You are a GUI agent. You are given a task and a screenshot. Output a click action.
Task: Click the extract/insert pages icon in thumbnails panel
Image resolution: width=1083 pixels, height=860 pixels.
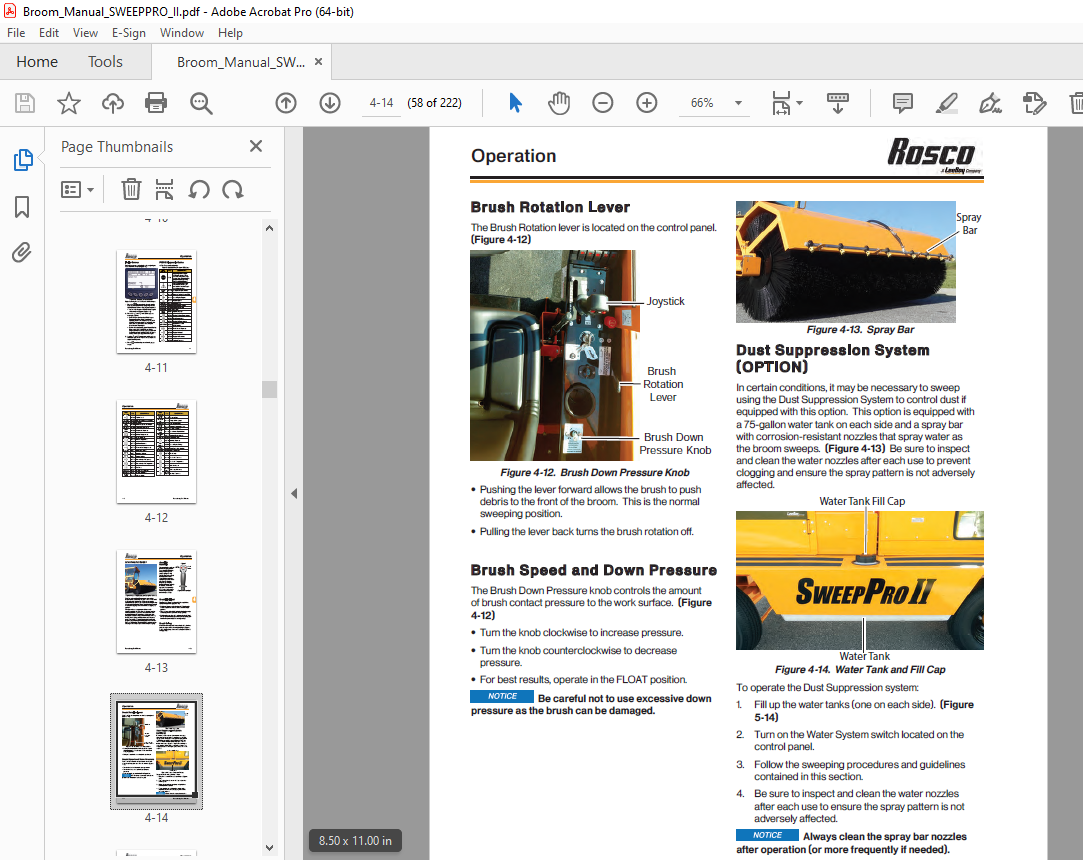click(x=164, y=189)
